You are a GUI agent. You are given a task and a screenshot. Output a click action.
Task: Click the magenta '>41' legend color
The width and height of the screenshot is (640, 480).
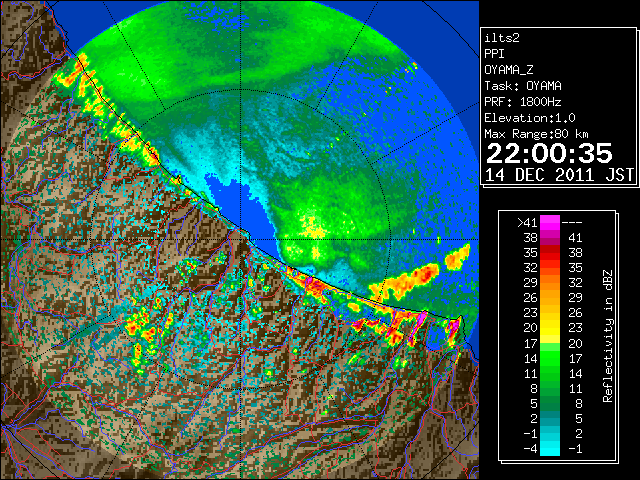[550, 222]
